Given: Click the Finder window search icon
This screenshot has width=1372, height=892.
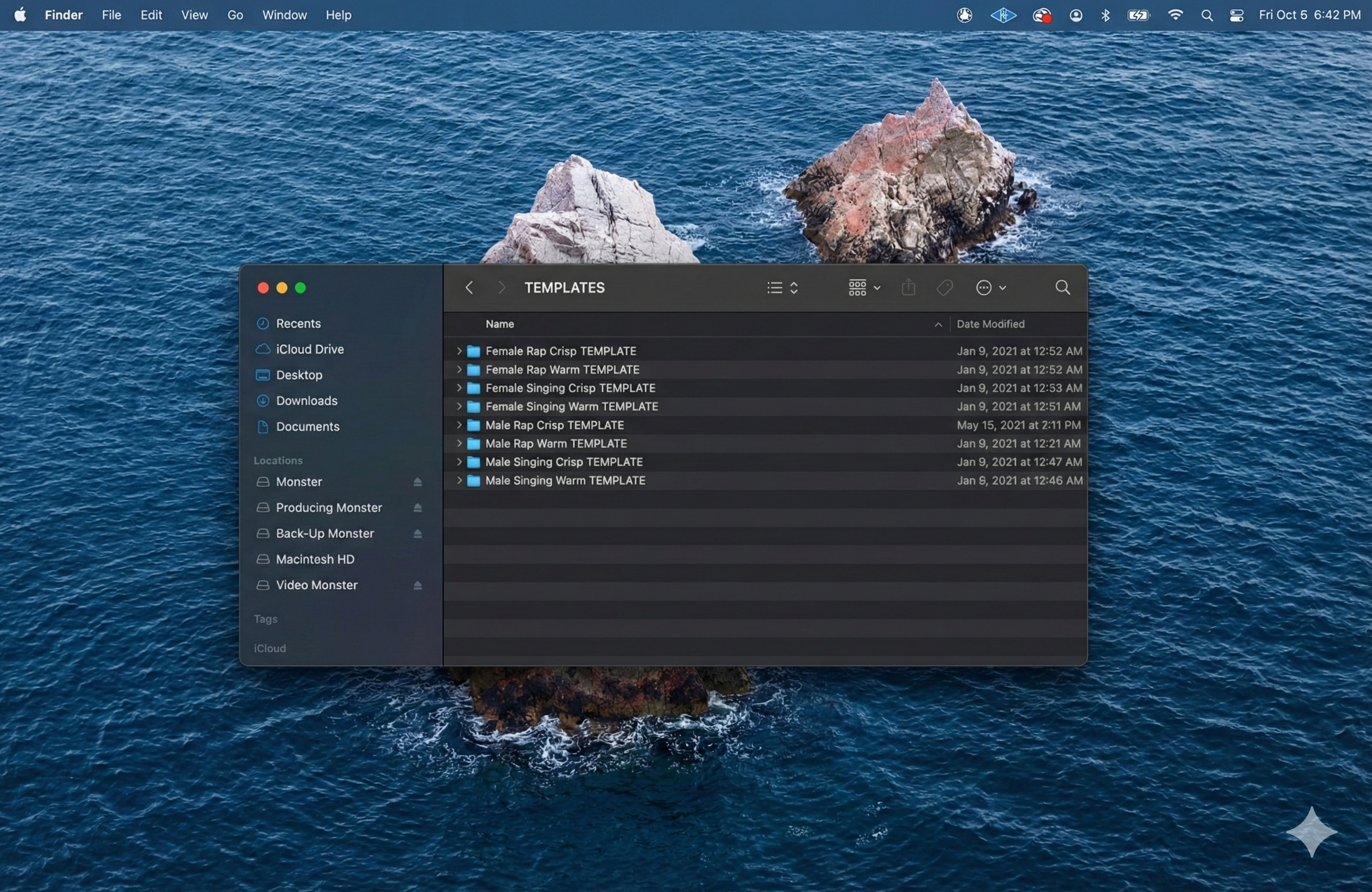Looking at the screenshot, I should tap(1062, 288).
